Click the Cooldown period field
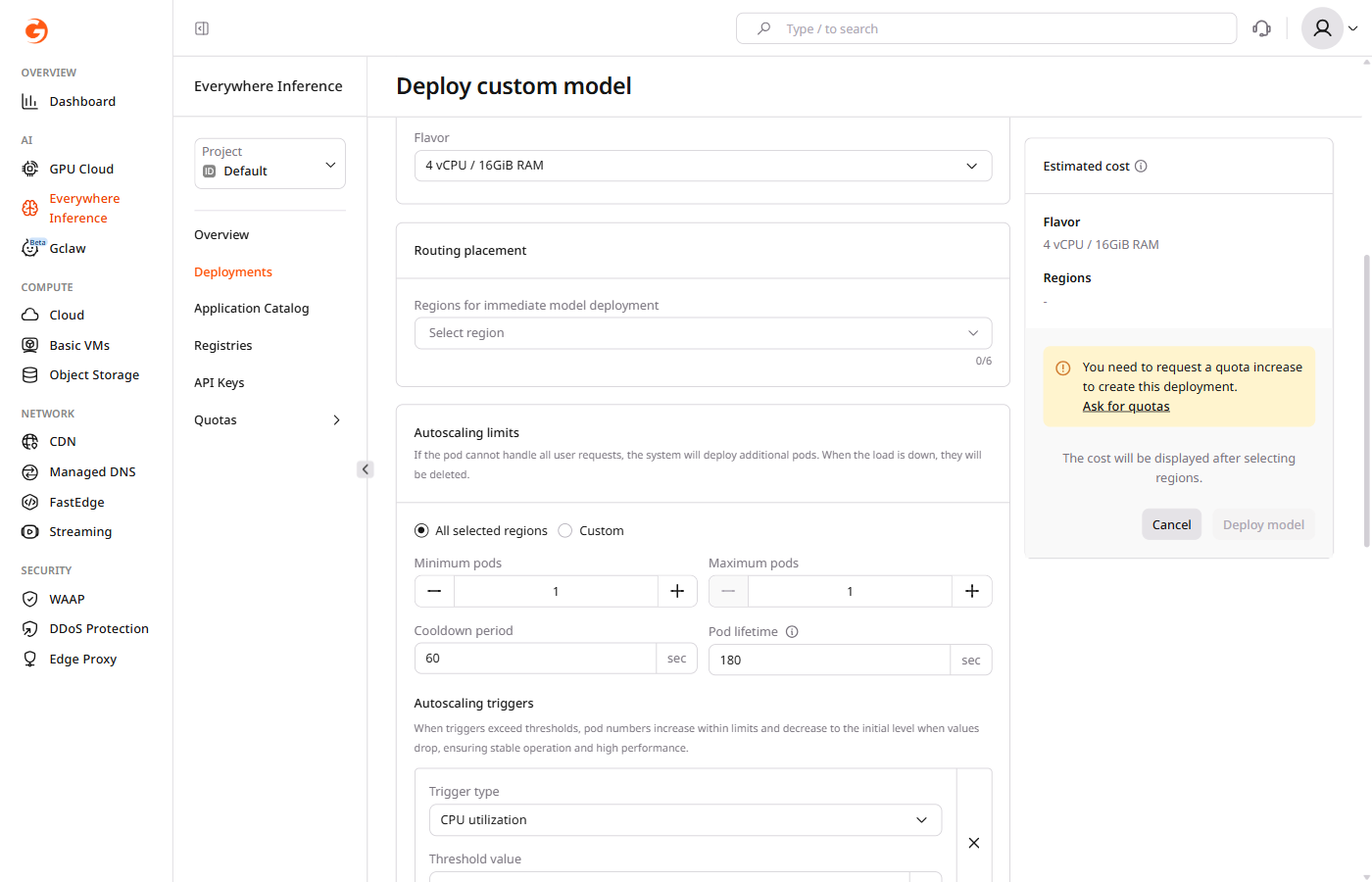This screenshot has width=1372, height=882. pyautogui.click(x=535, y=659)
